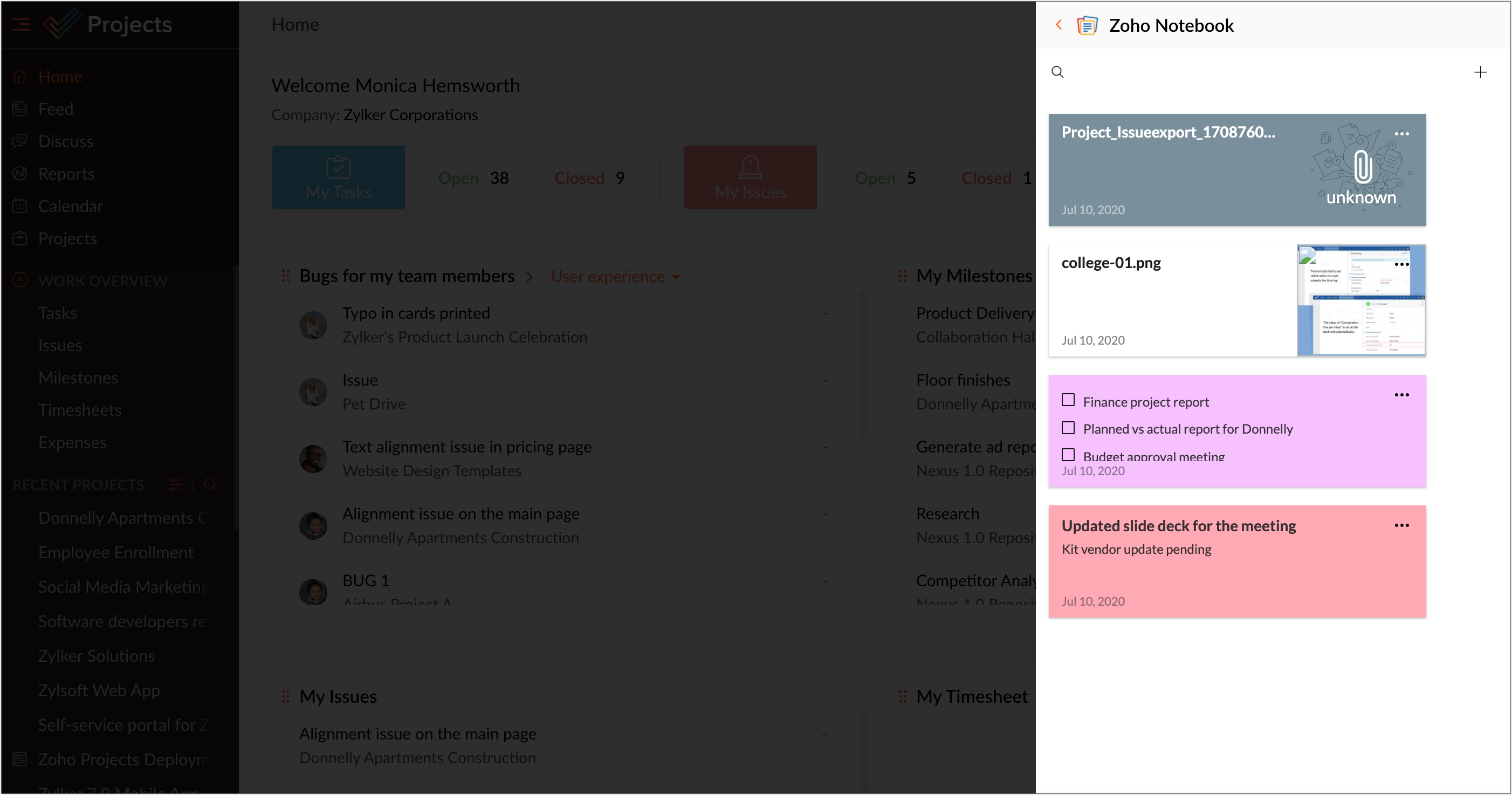This screenshot has width=1512, height=795.
Task: Click the hamburger menu icon in Projects header
Action: 21,25
